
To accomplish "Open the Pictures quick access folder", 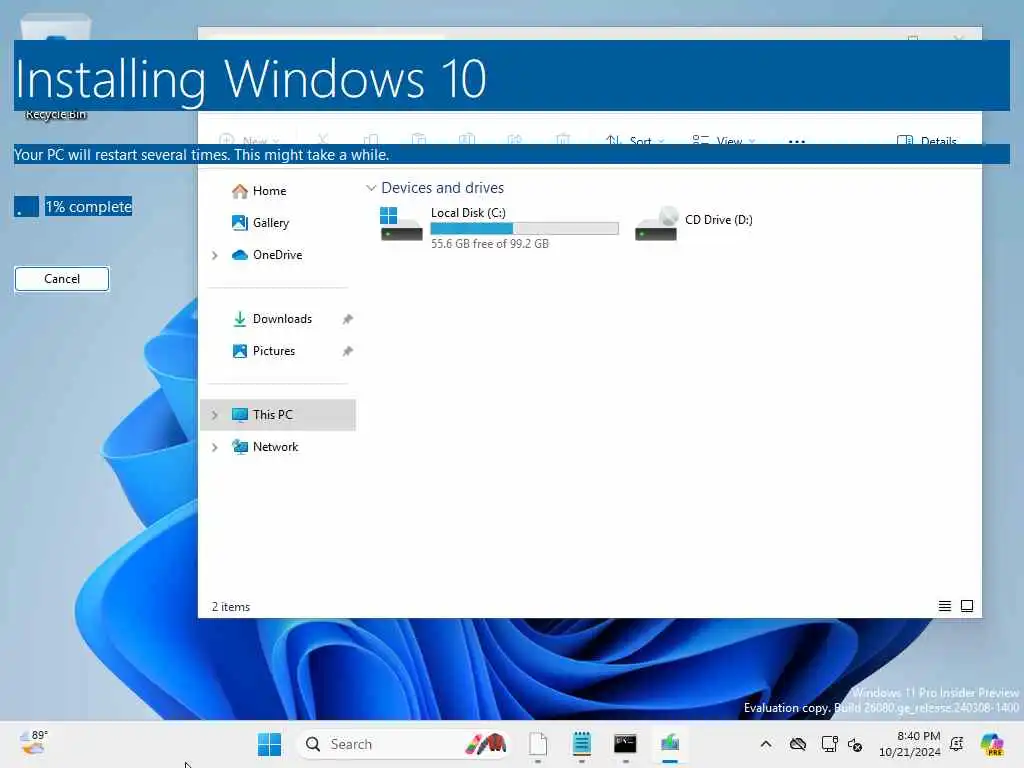I will pos(263,351).
